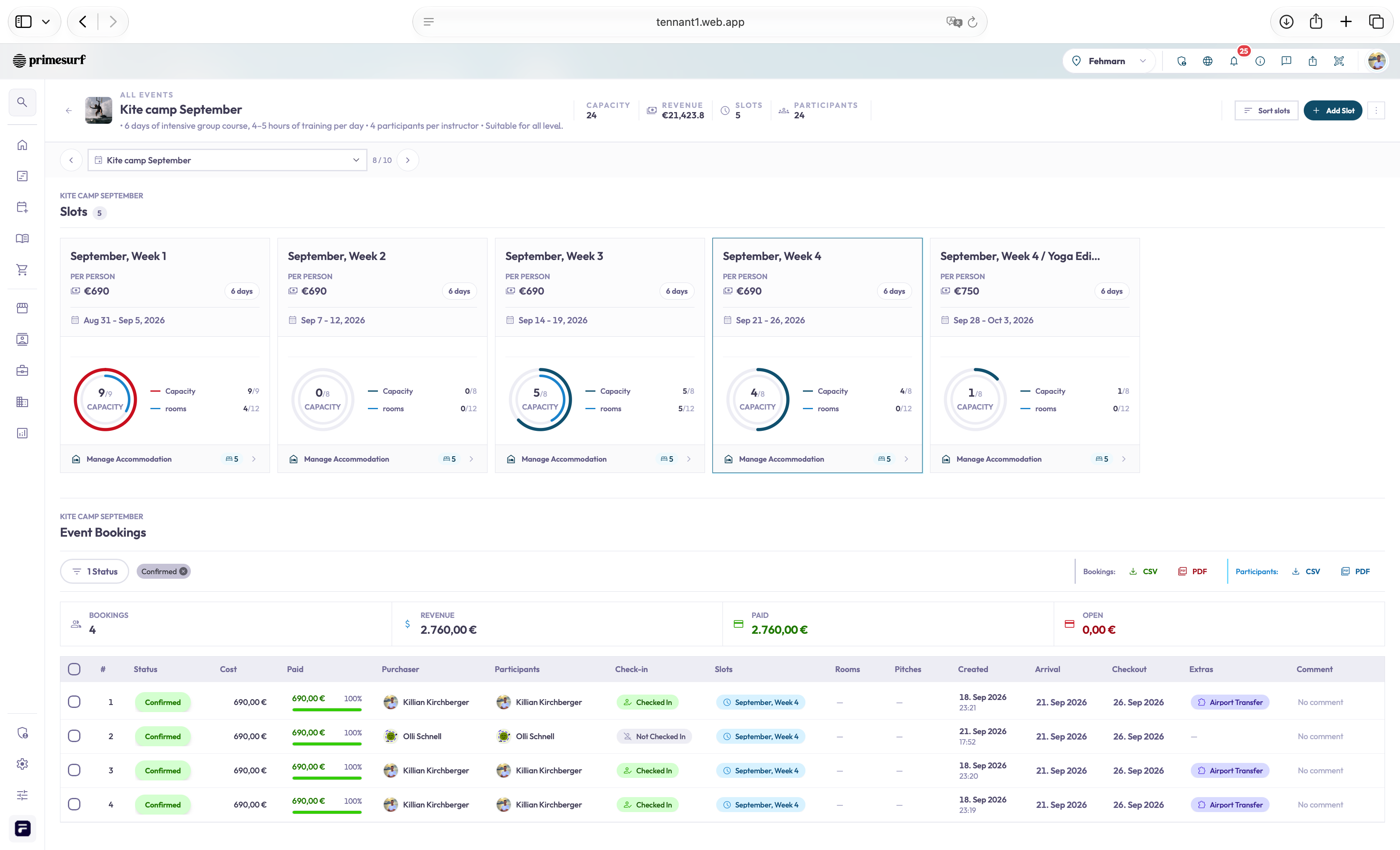Open the QR code scanner icon

pos(1339,61)
